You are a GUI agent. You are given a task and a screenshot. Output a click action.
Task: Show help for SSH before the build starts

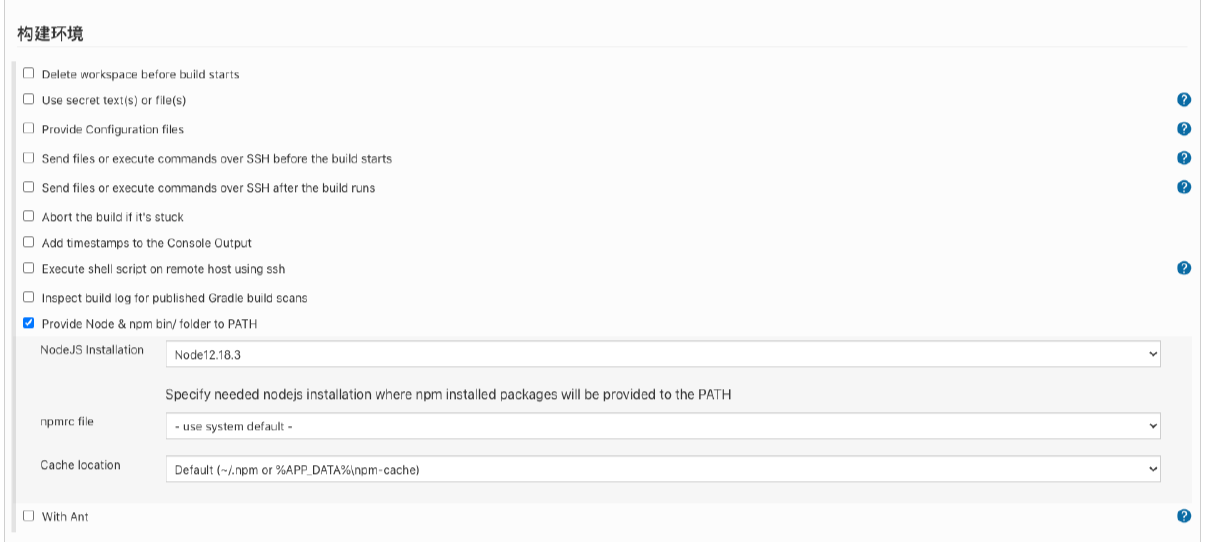pyautogui.click(x=1184, y=158)
